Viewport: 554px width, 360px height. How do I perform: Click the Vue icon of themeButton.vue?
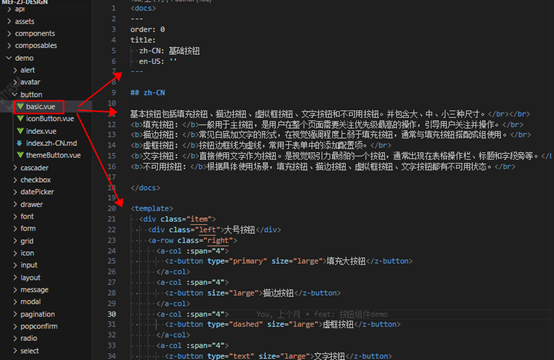coord(20,155)
